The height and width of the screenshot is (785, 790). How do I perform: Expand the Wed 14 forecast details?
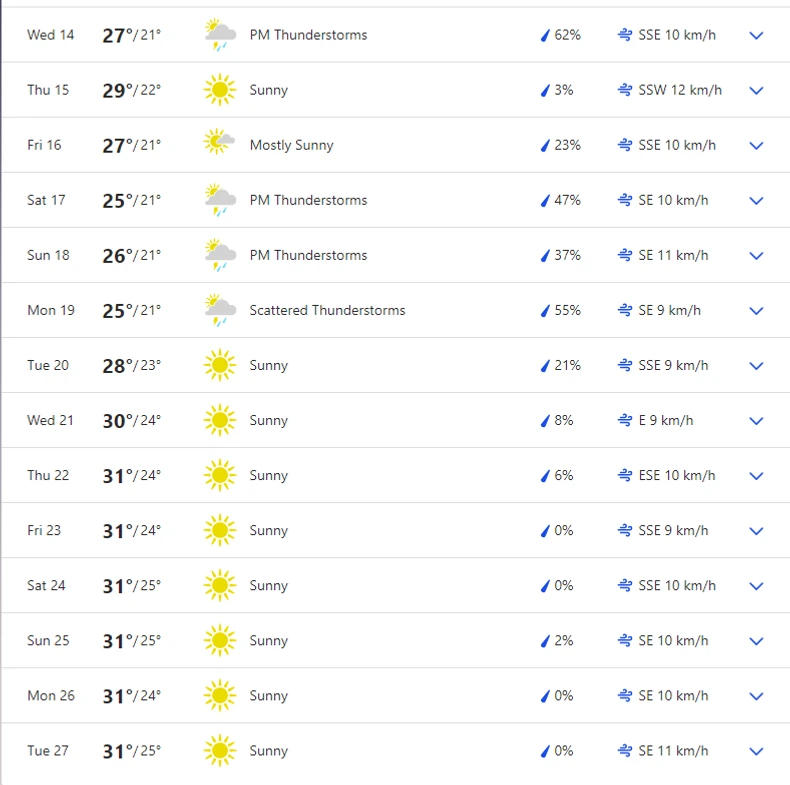(756, 35)
